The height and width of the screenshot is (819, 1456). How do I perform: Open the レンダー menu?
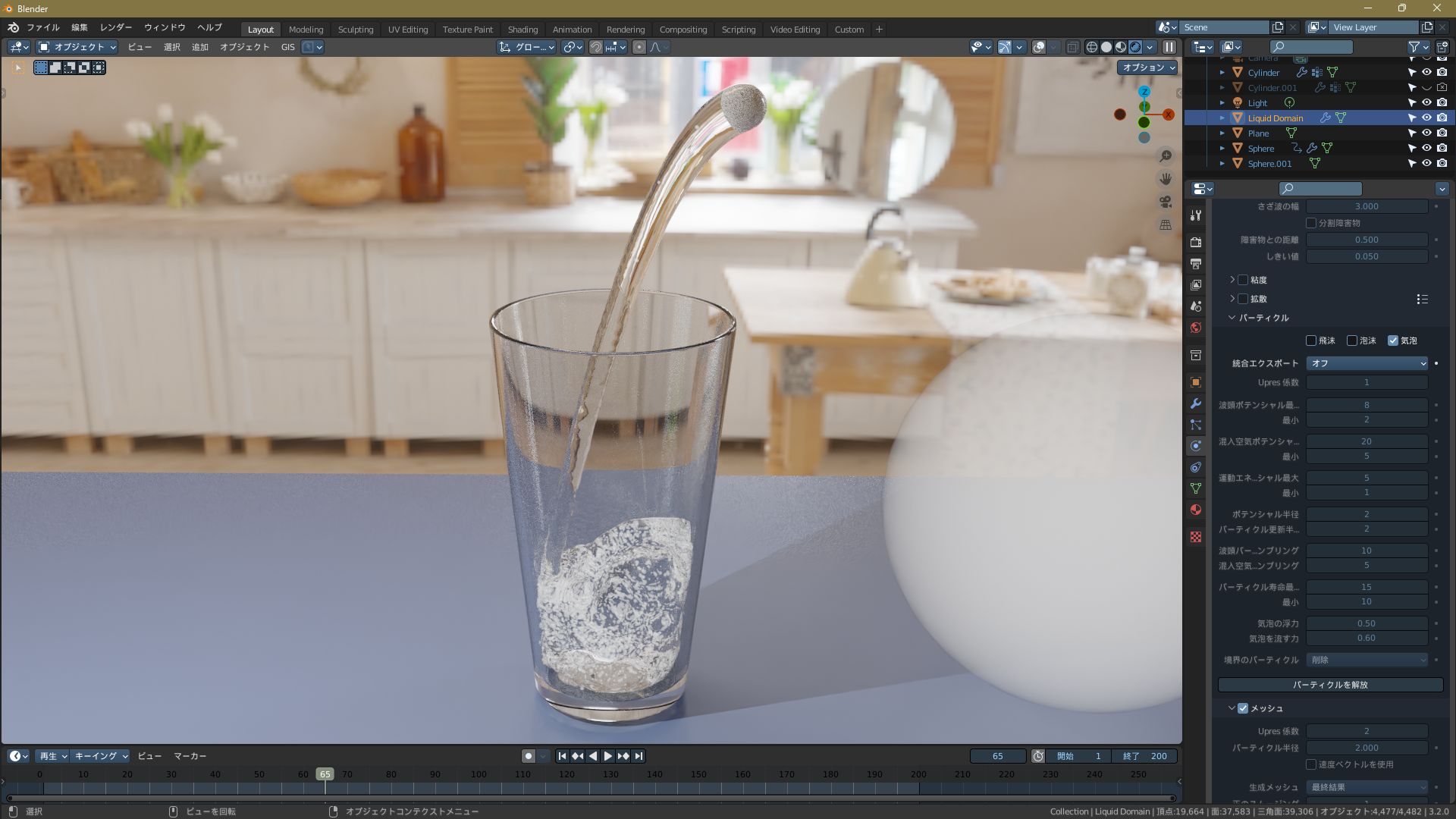tap(116, 27)
